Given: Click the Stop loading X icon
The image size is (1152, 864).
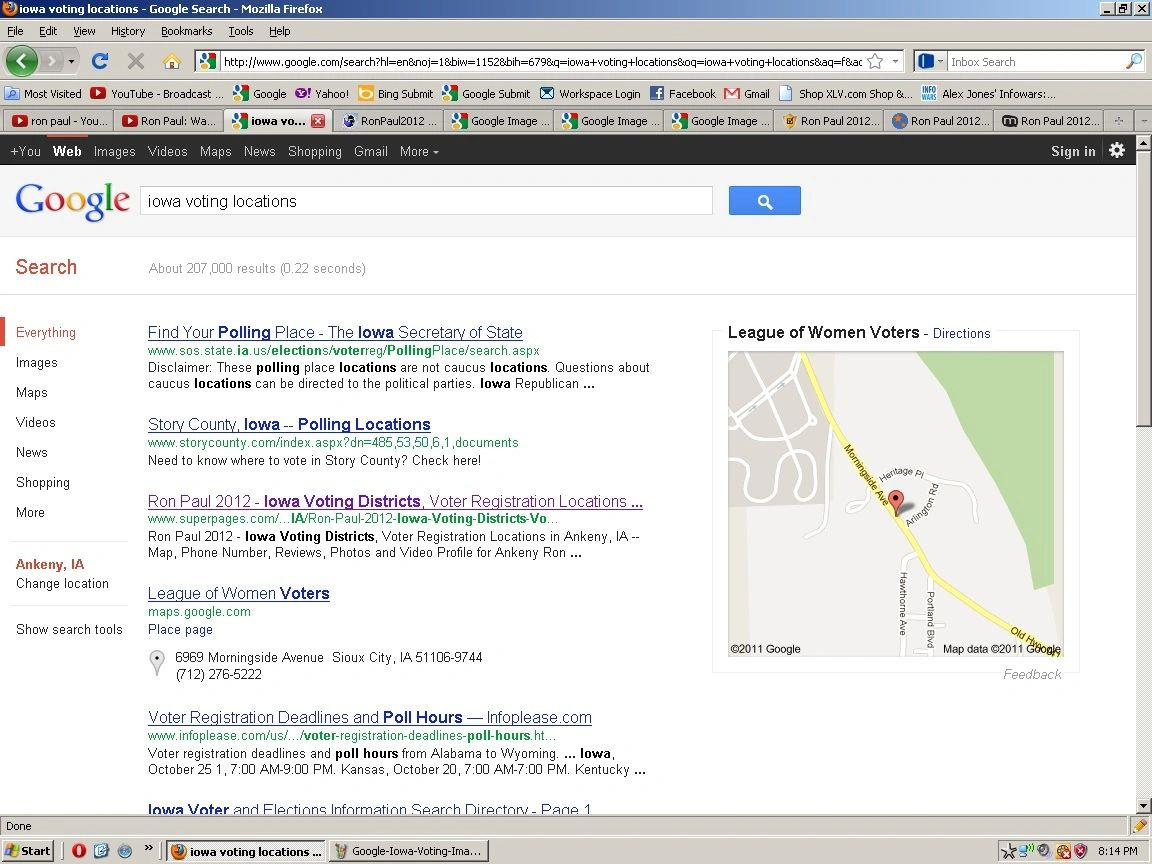Looking at the screenshot, I should [x=135, y=61].
